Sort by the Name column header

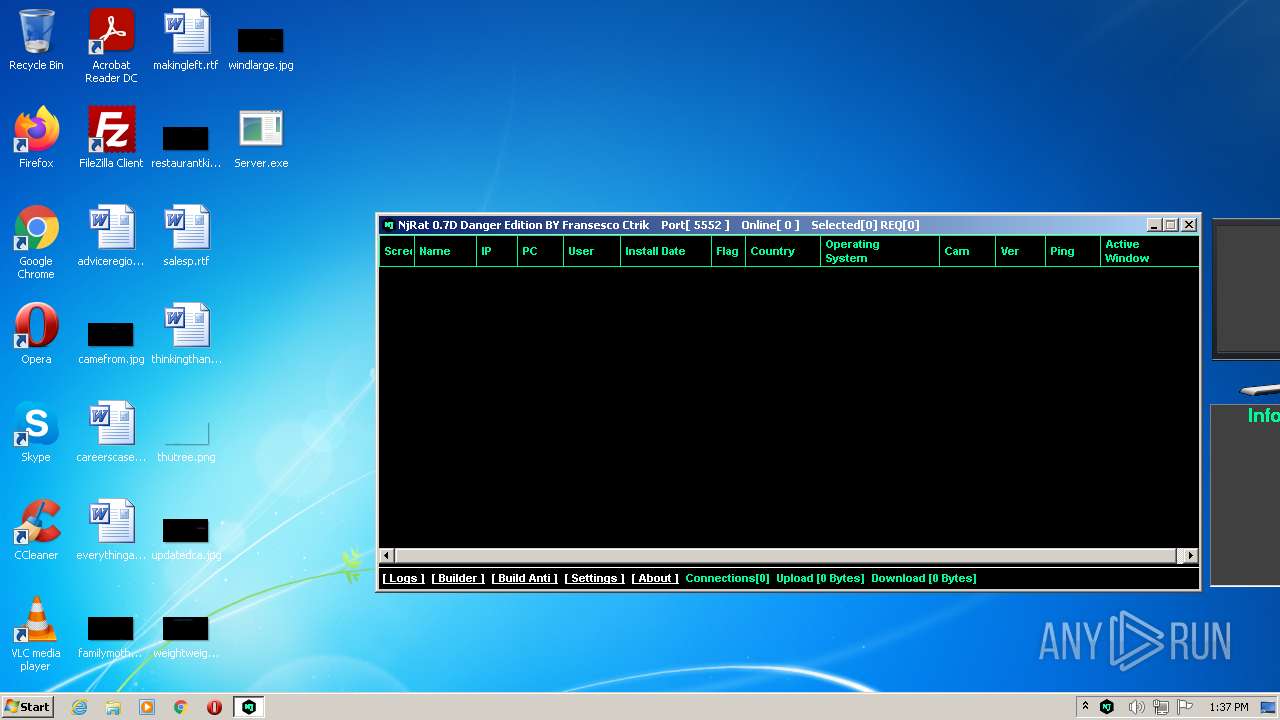click(445, 251)
